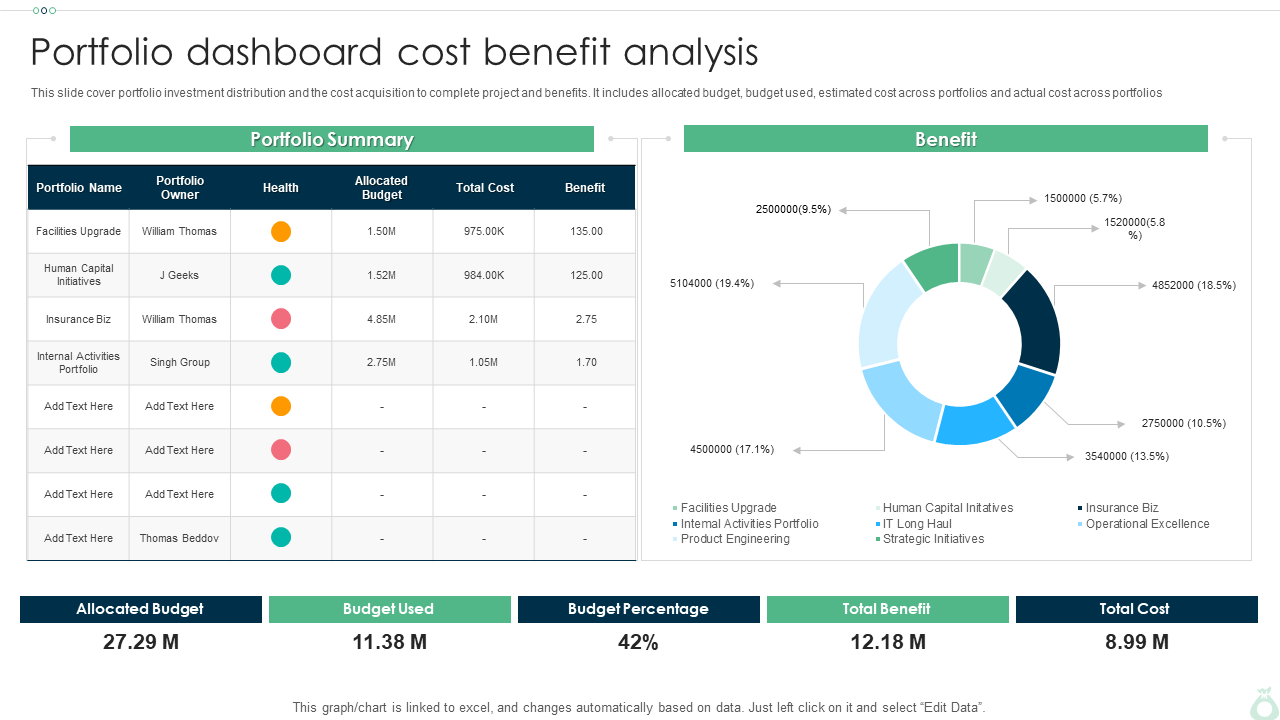Screen dimensions: 1280x720
Task: Select the Operational Excellence legend entry
Action: [1144, 524]
